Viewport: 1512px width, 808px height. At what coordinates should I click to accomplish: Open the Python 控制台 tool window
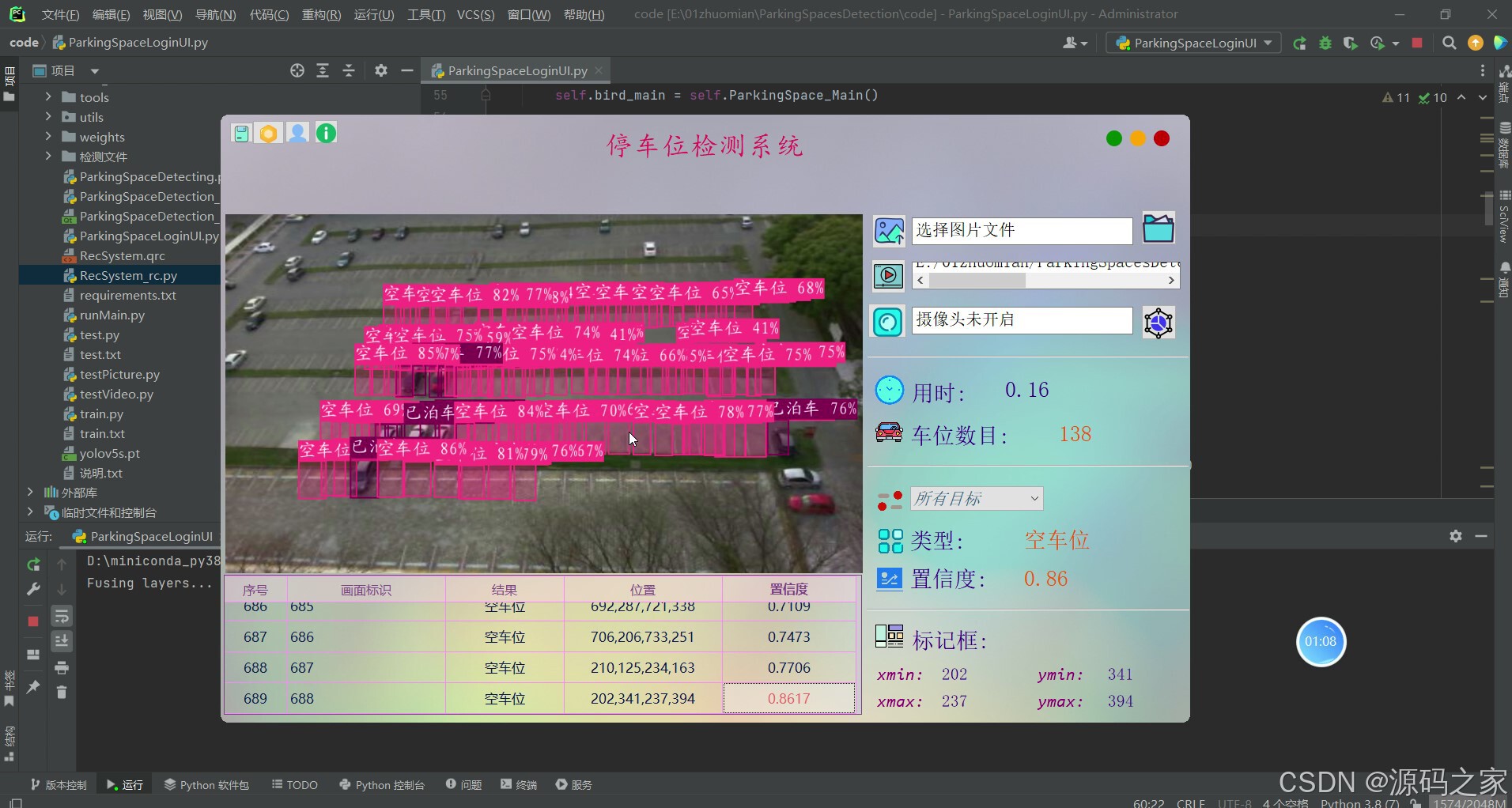point(382,784)
